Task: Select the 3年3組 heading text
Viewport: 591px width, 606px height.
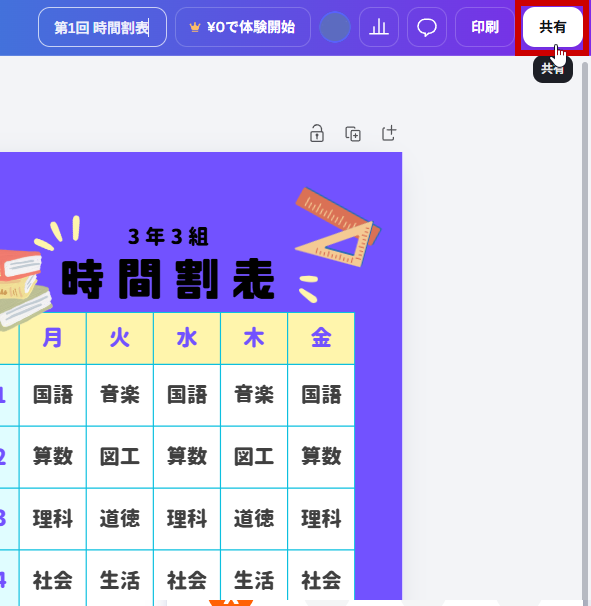Action: point(168,237)
